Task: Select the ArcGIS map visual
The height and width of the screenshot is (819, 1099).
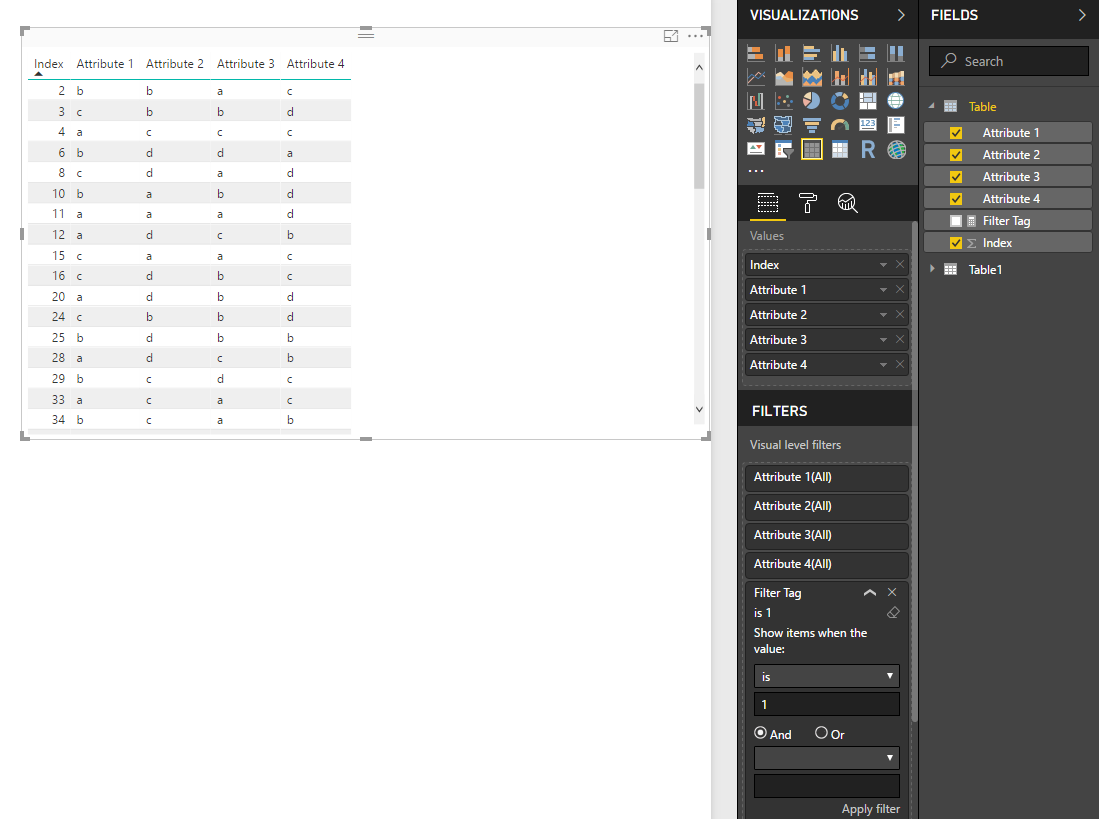Action: [x=896, y=149]
